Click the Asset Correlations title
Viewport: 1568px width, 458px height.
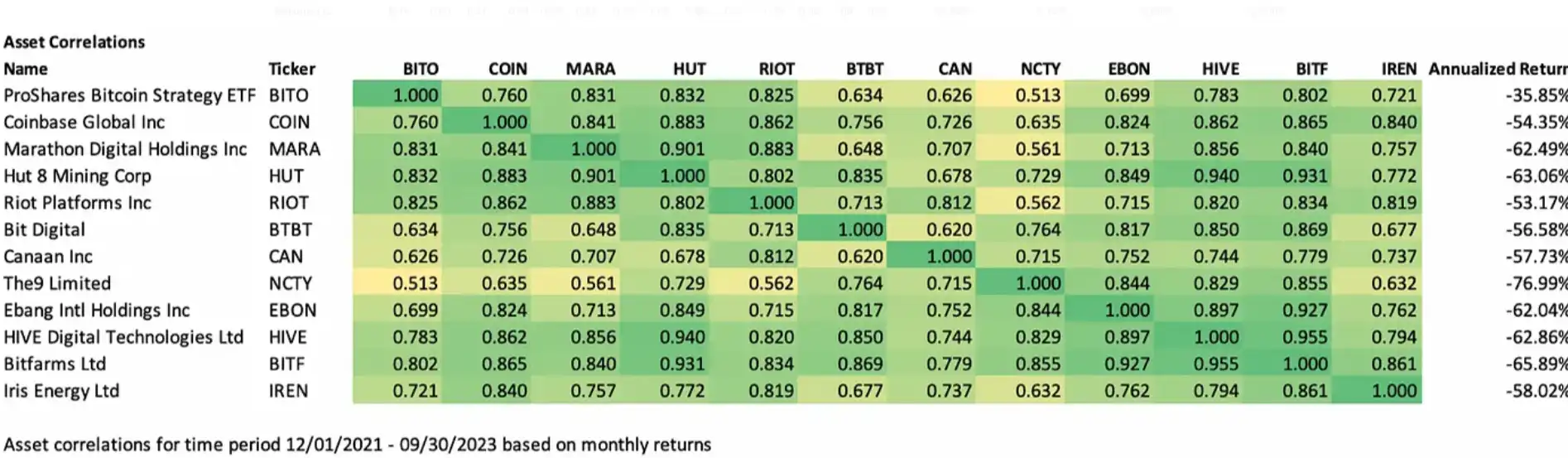75,42
